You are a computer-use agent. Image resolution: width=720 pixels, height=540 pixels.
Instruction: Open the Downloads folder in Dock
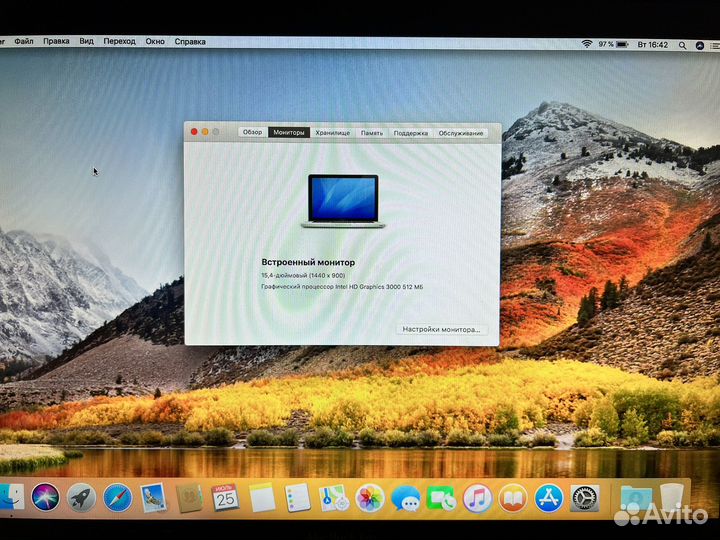(x=636, y=499)
